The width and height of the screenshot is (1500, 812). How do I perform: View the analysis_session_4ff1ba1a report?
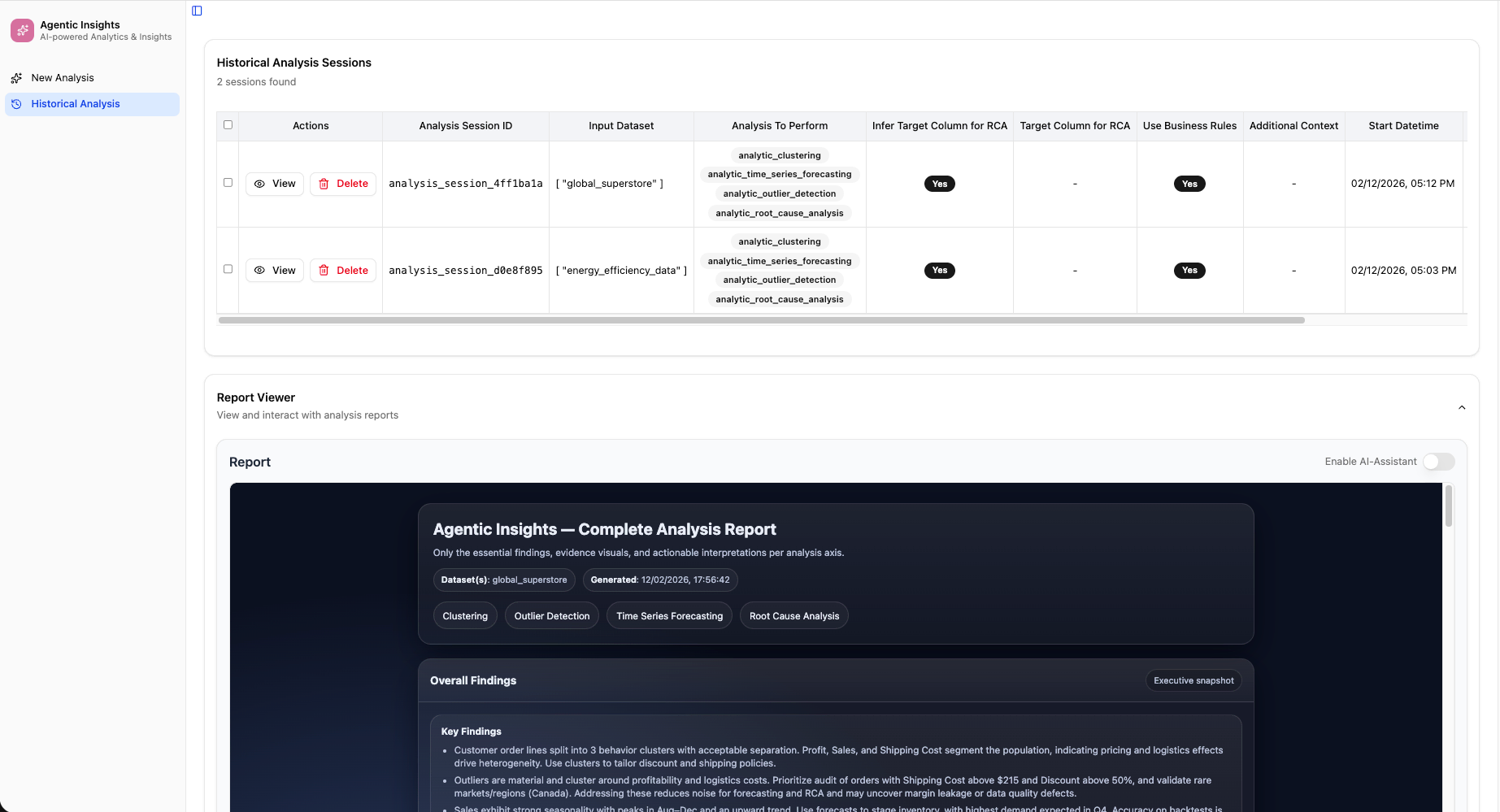(x=274, y=184)
